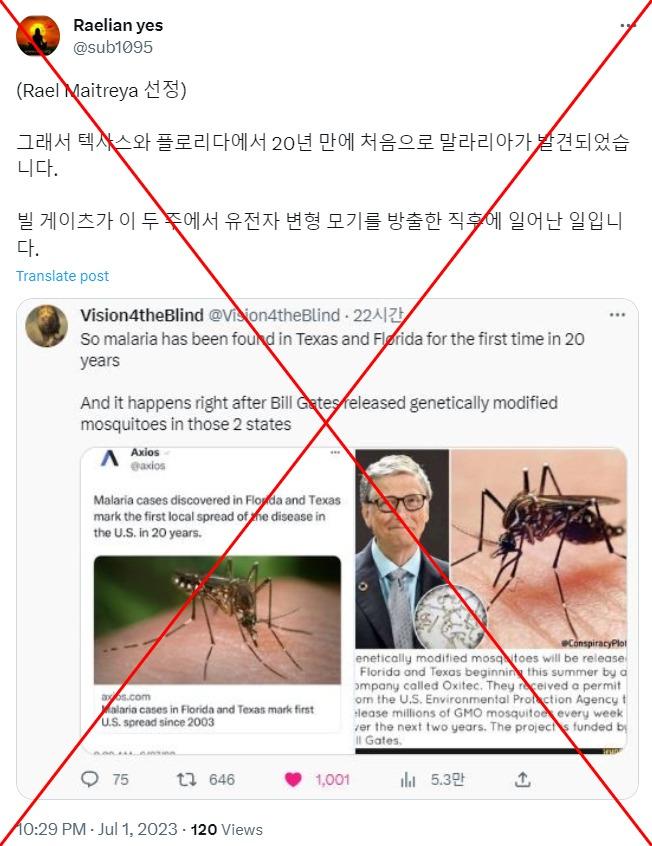
Task: Share the quoted post via upload icon
Action: 522,779
